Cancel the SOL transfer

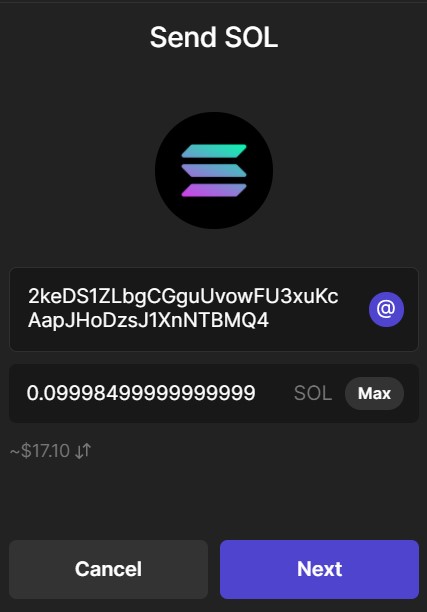click(x=109, y=569)
